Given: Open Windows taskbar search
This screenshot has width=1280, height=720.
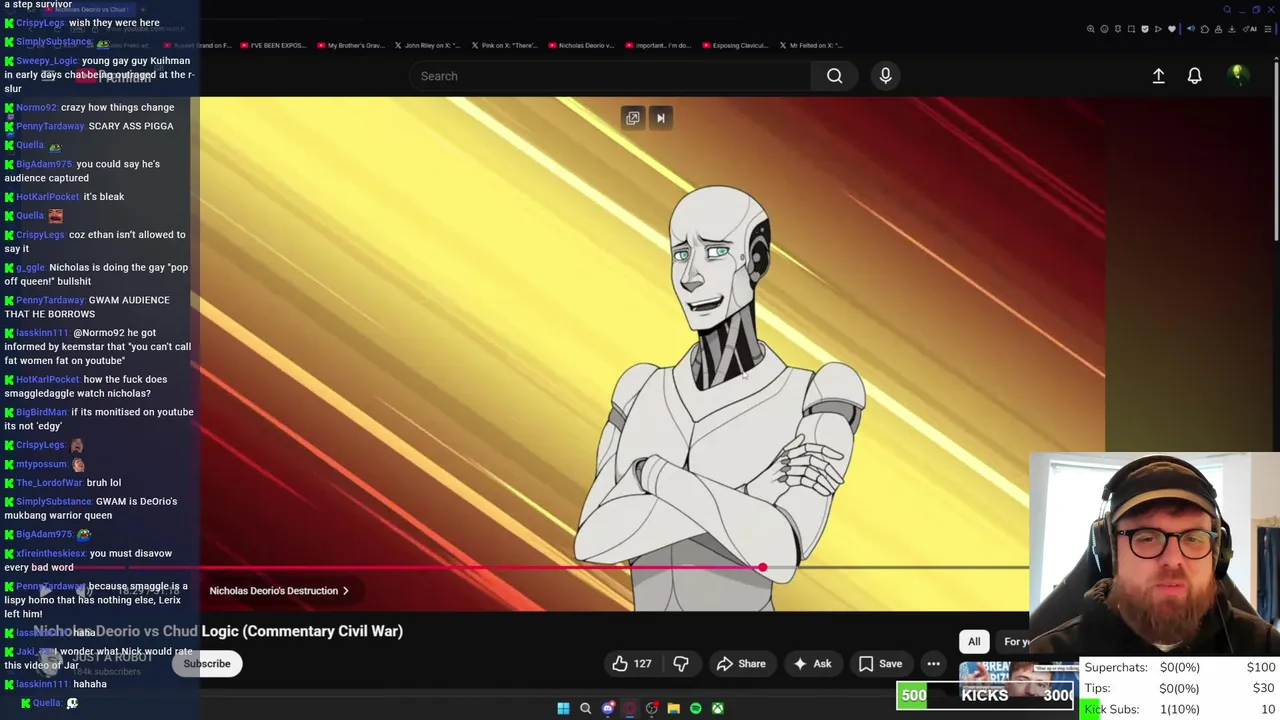Looking at the screenshot, I should [x=585, y=709].
